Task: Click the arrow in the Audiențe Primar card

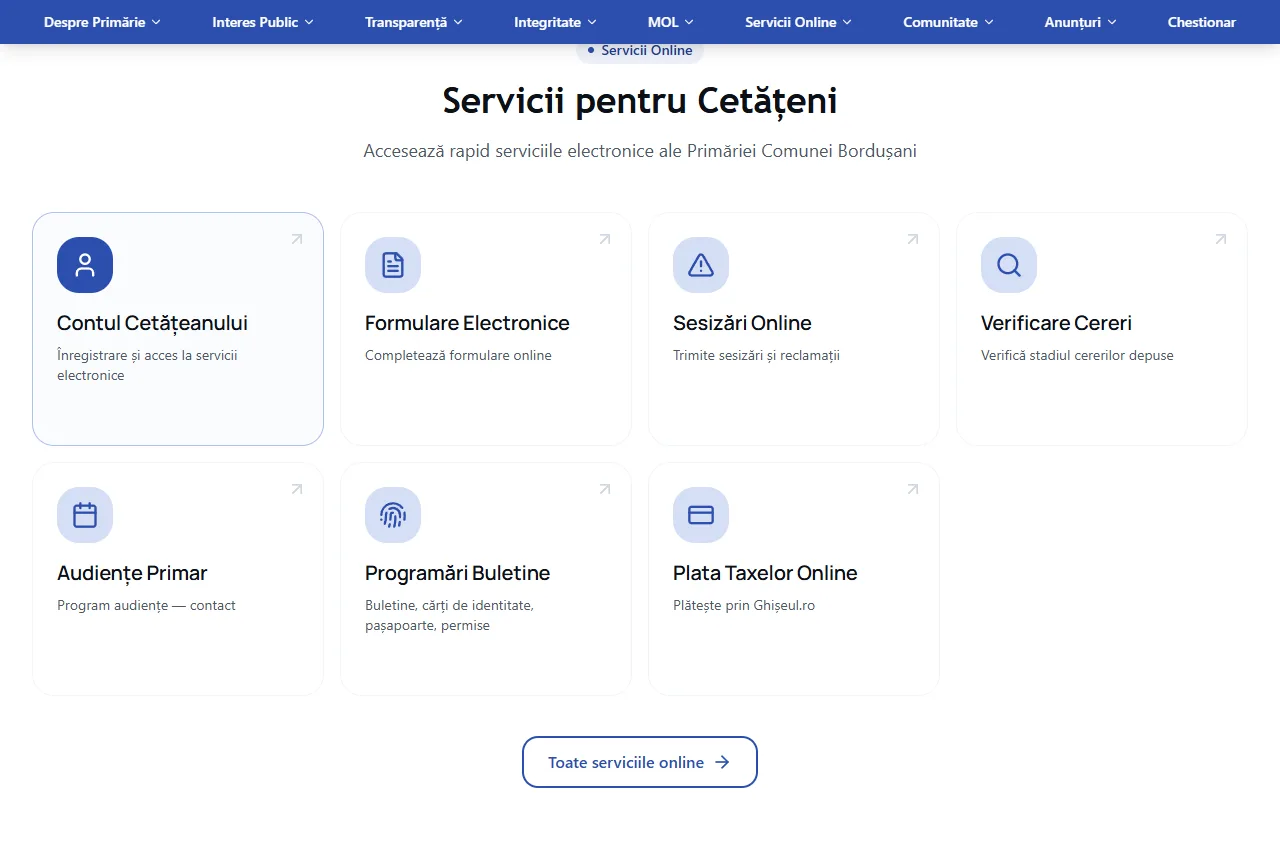Action: [297, 489]
